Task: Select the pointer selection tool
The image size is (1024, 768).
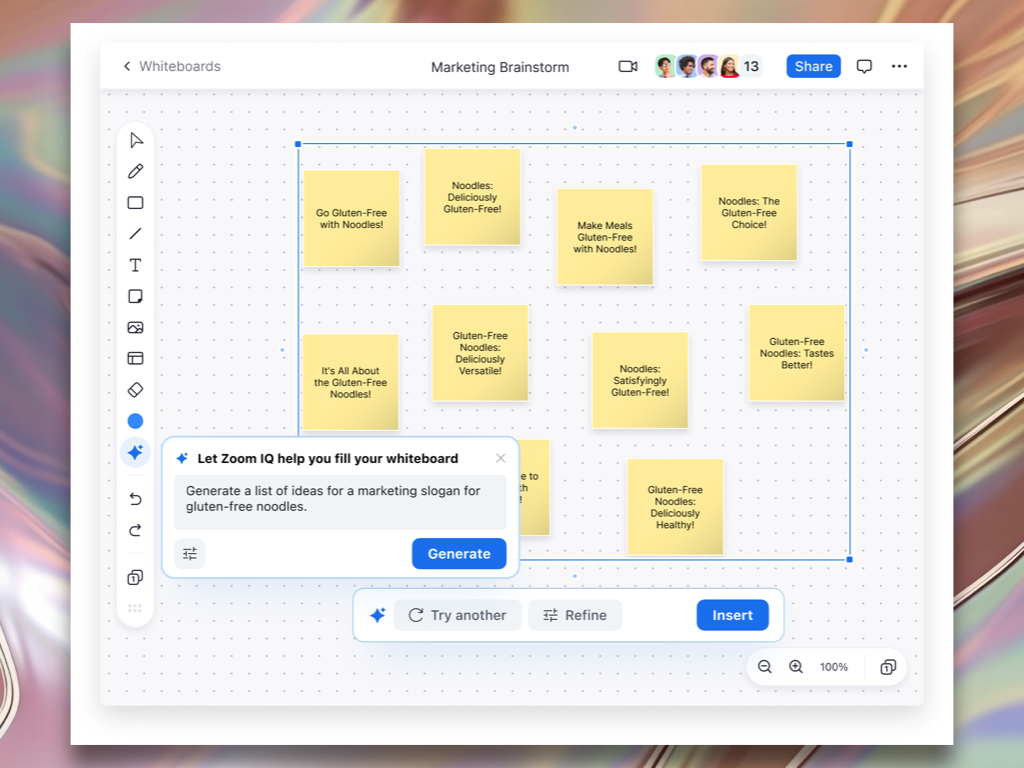Action: 136,140
